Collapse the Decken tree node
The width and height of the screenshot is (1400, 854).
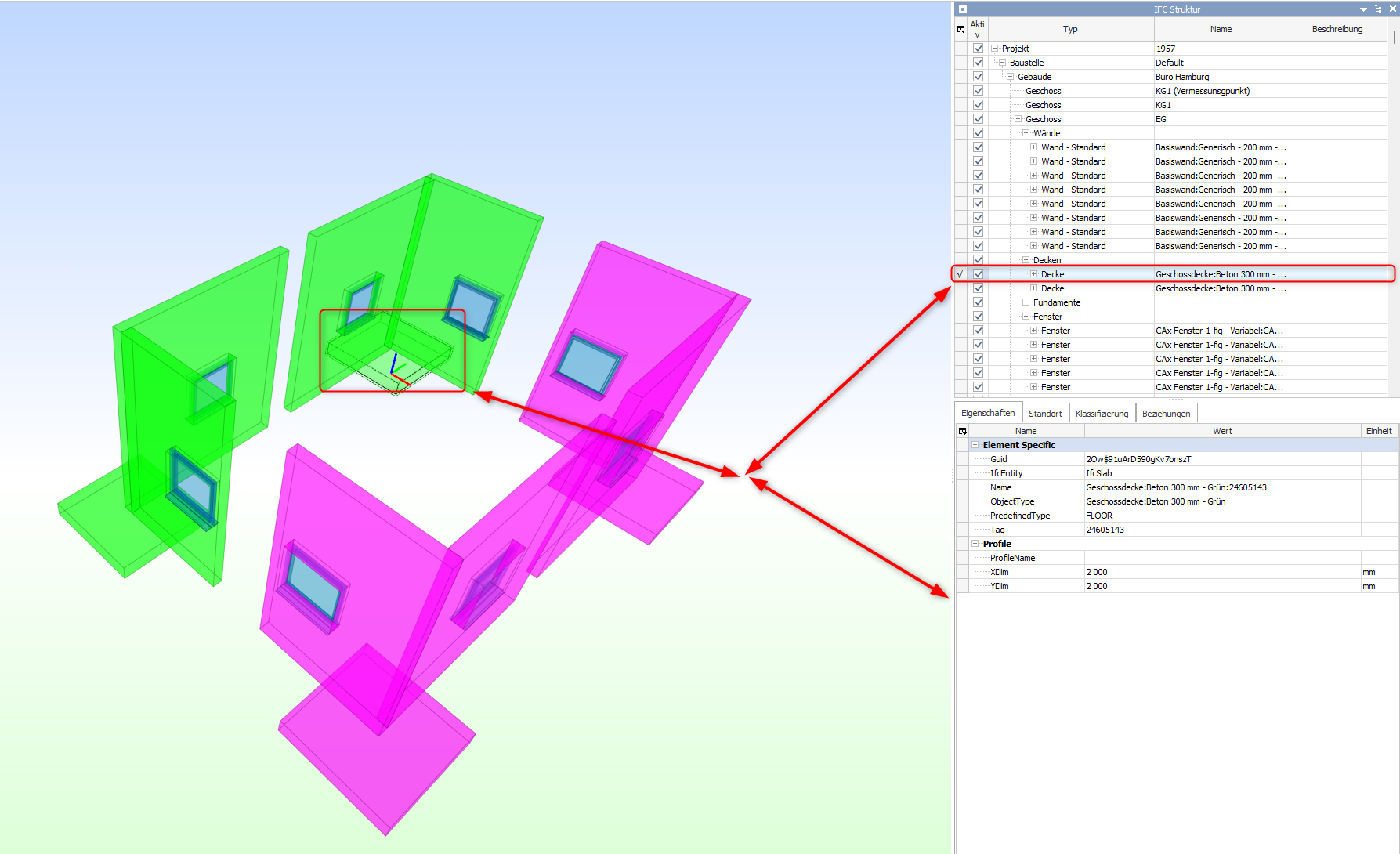[x=1026, y=260]
